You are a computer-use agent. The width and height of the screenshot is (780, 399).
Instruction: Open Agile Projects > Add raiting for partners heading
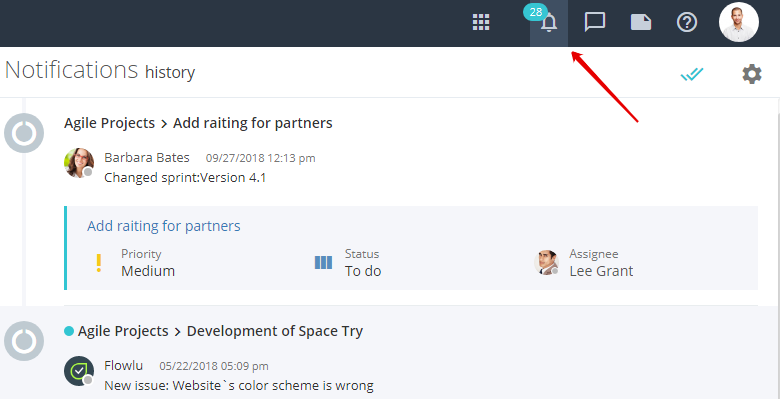pyautogui.click(x=198, y=123)
